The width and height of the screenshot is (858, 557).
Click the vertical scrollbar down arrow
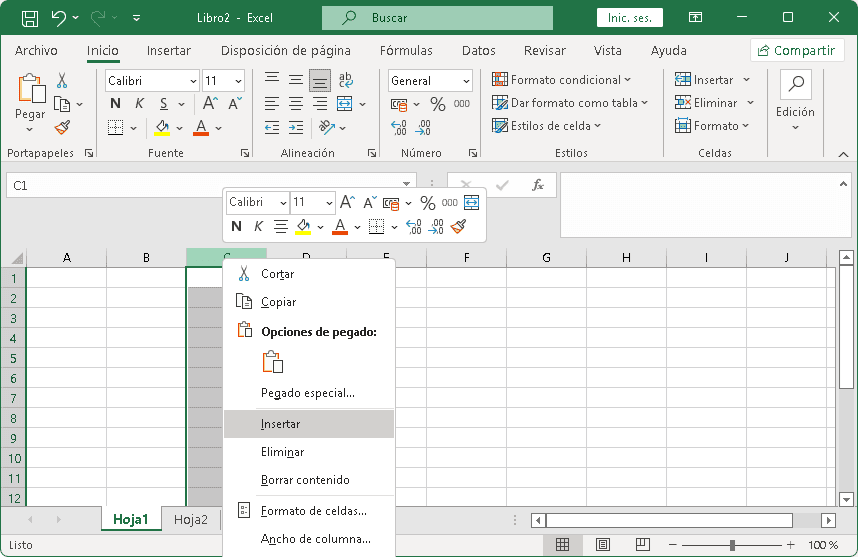847,498
